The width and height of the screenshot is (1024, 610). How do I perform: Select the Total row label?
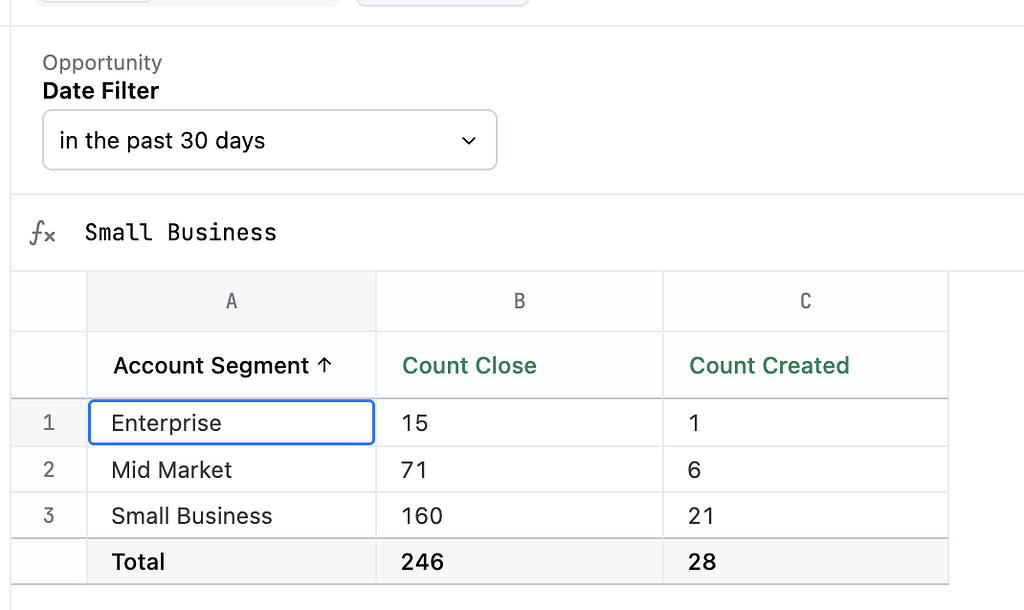pyautogui.click(x=137, y=561)
